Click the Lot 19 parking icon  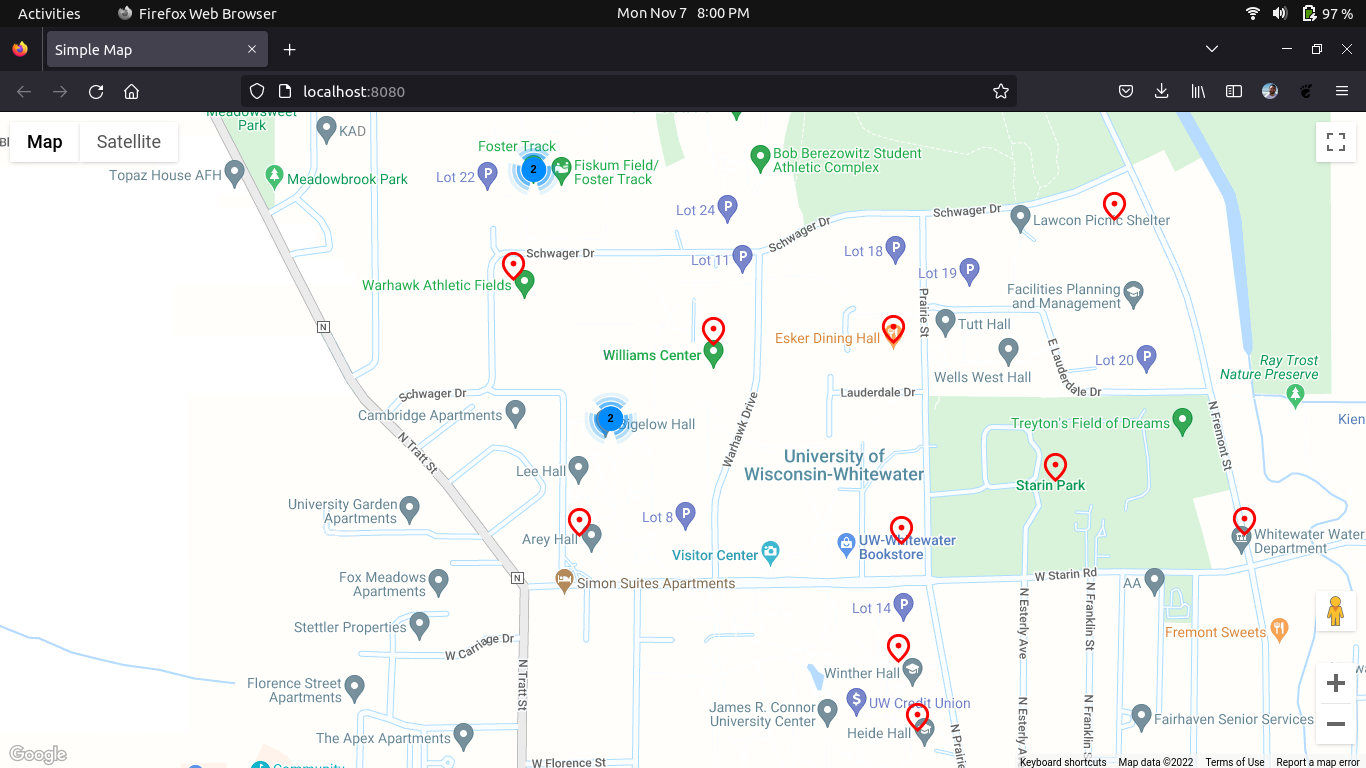969,271
